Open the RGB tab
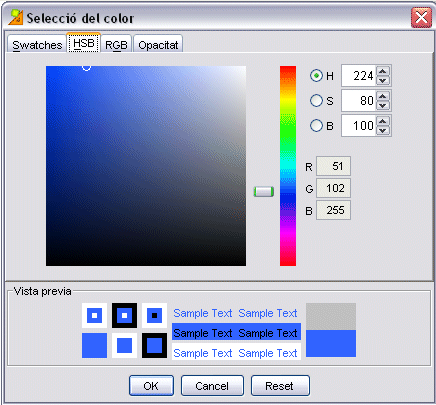This screenshot has width=436, height=405. click(x=116, y=44)
